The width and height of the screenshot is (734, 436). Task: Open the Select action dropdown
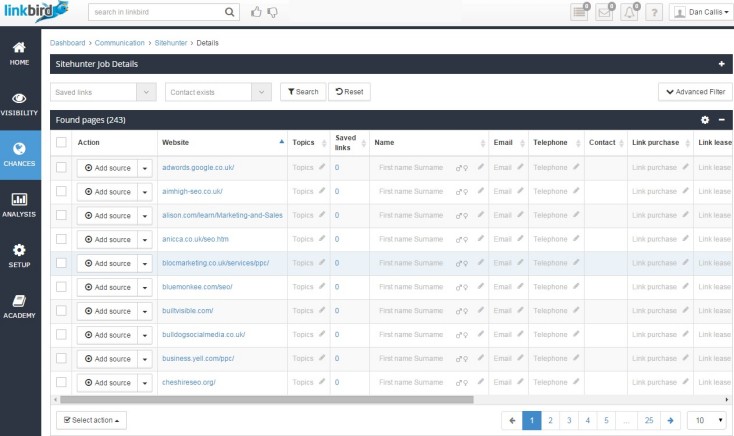[91, 420]
